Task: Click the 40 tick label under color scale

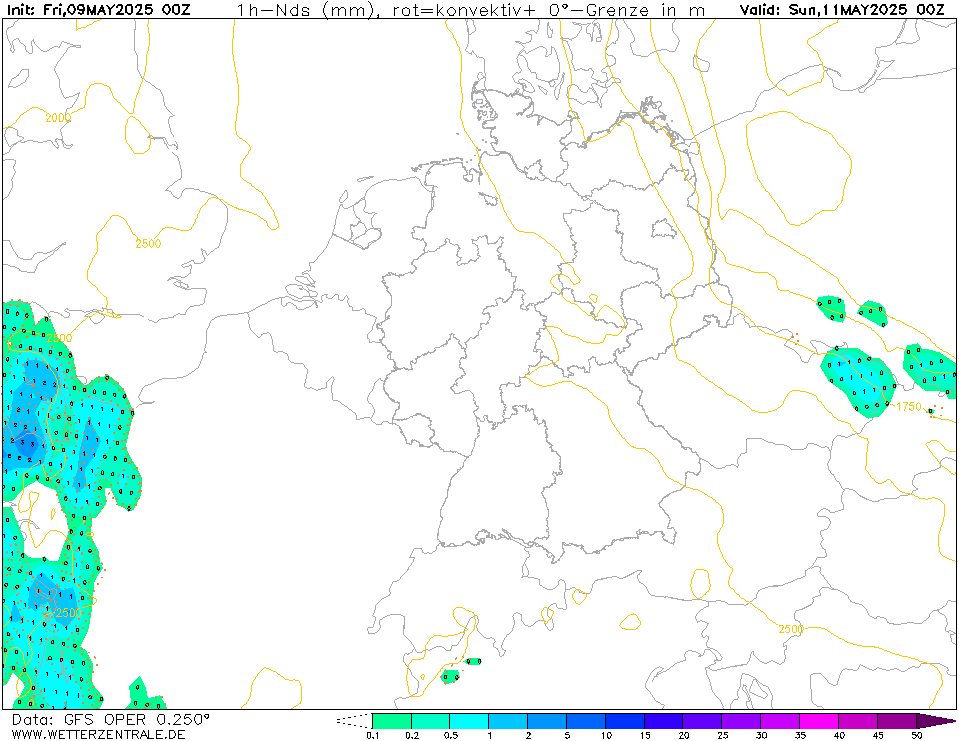Action: [x=839, y=735]
